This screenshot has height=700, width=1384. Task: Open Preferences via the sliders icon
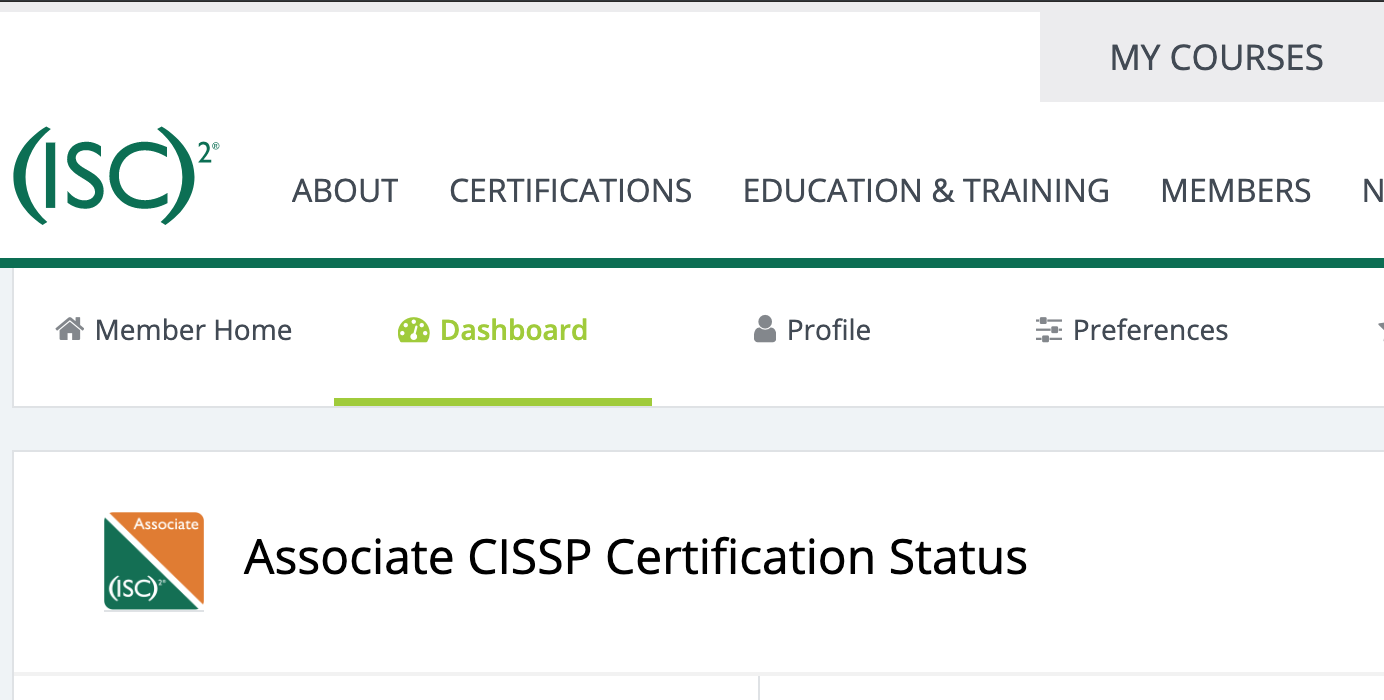1047,329
